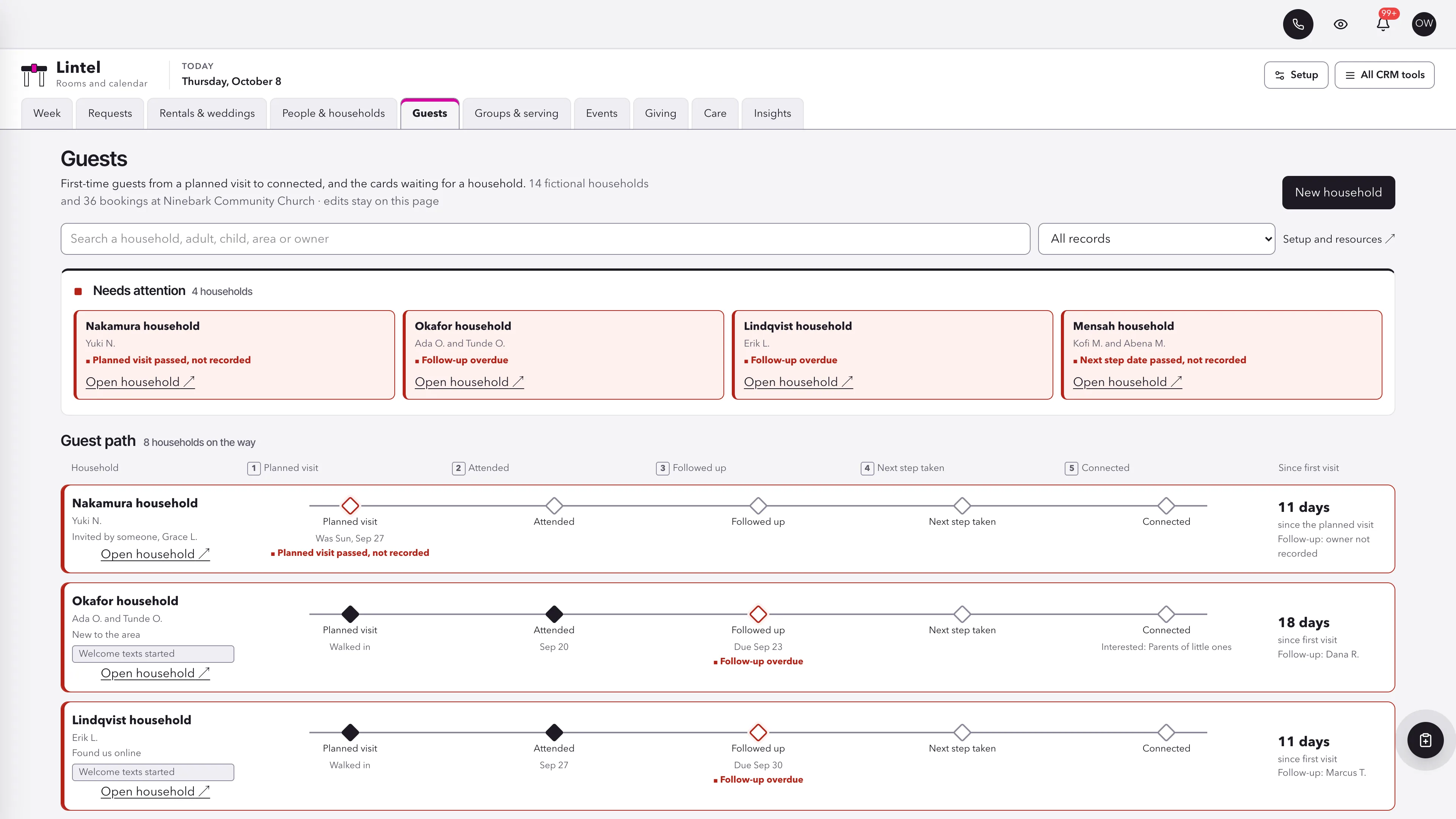
Task: Click Okafor's Connected diamond marker
Action: click(x=1166, y=614)
